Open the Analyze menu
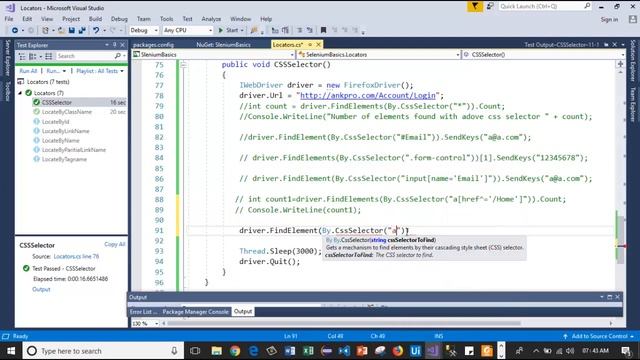640x360 pixels. click(211, 19)
